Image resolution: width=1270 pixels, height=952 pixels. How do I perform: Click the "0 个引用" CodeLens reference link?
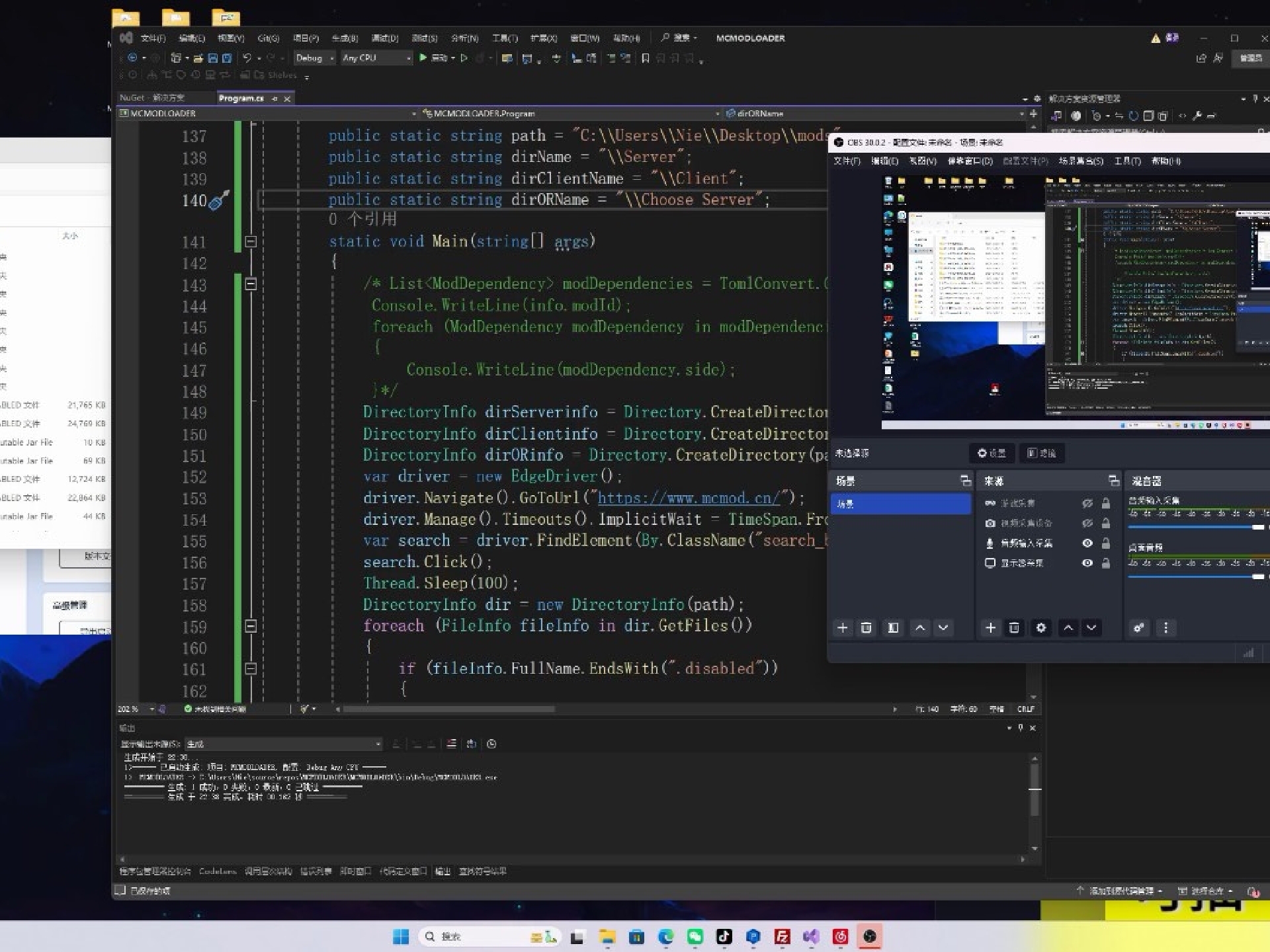coord(362,219)
